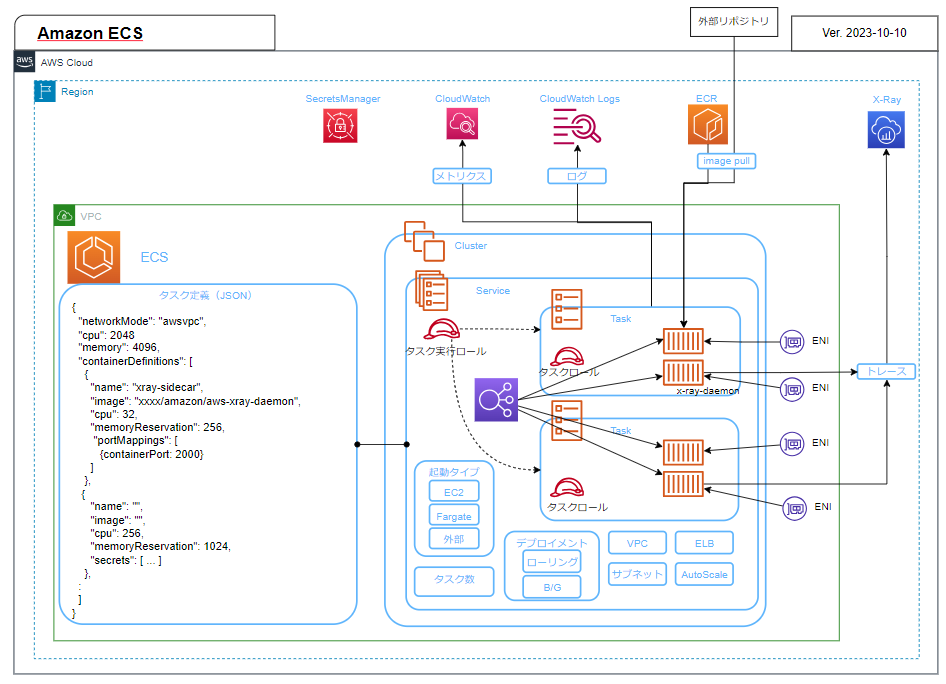Select the タスク実行ロール role icon
946x684 pixels.
(444, 327)
